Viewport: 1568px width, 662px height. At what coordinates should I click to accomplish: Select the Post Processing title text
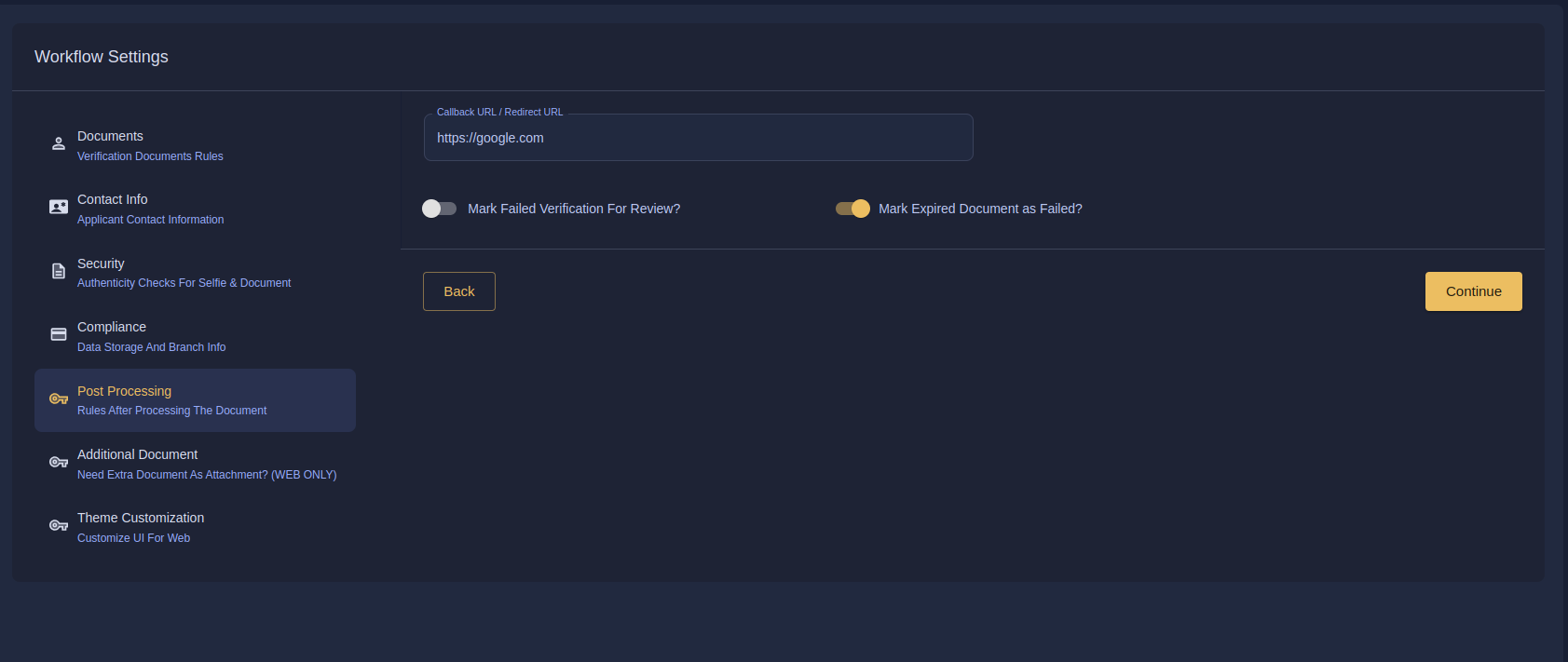coord(124,391)
